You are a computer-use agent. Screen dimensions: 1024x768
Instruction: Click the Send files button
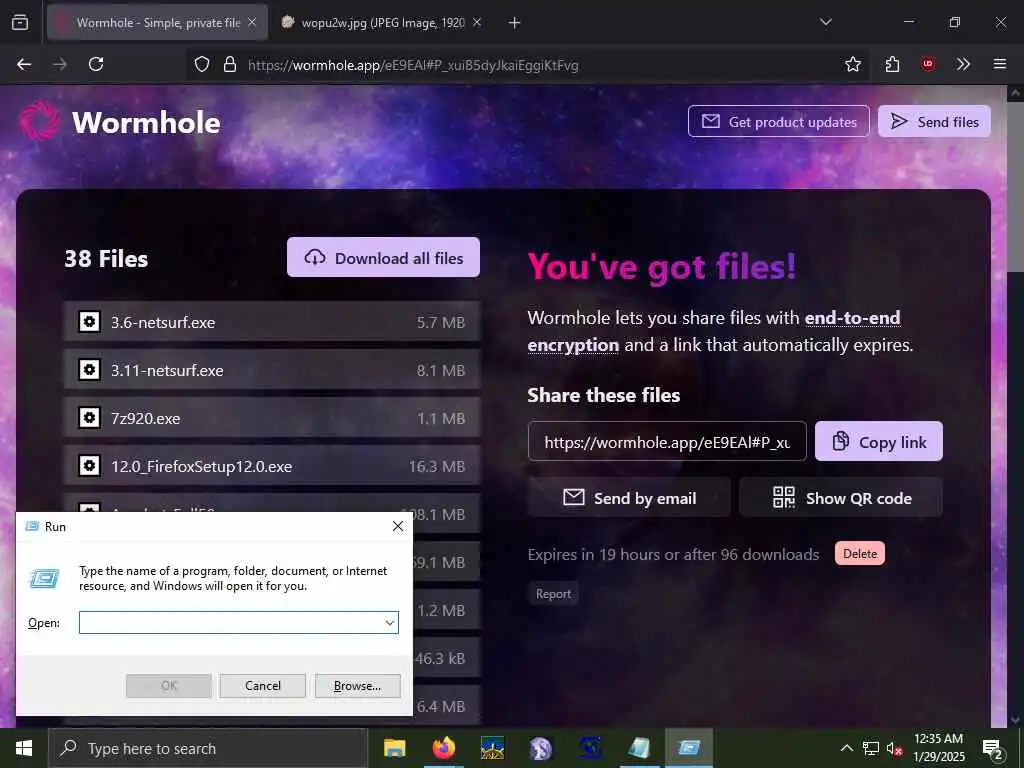tap(934, 121)
